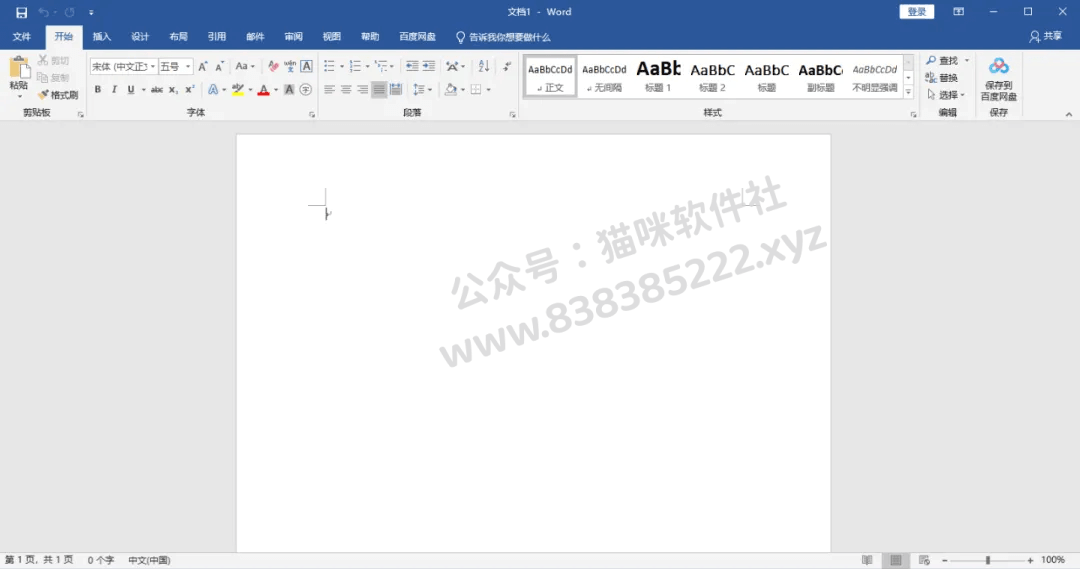Undo the last action via the title bar arrow
The image size is (1080, 569).
[x=43, y=12]
